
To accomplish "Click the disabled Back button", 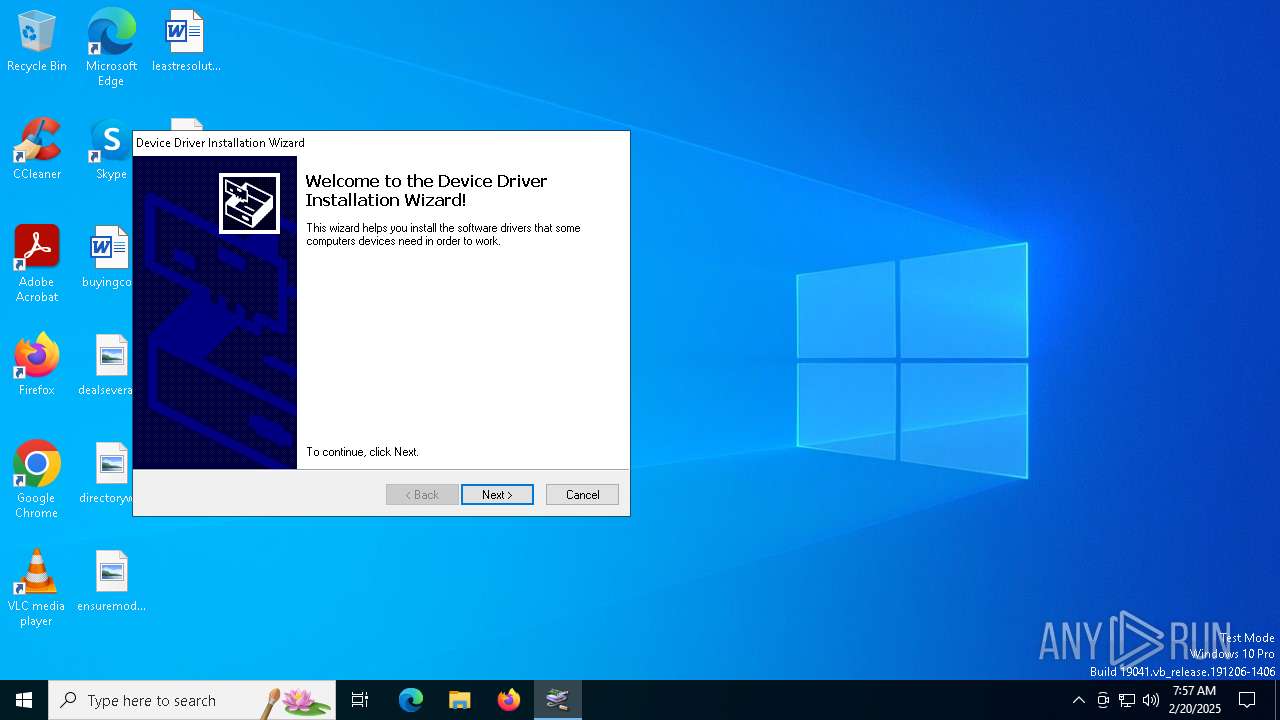I will 422,495.
